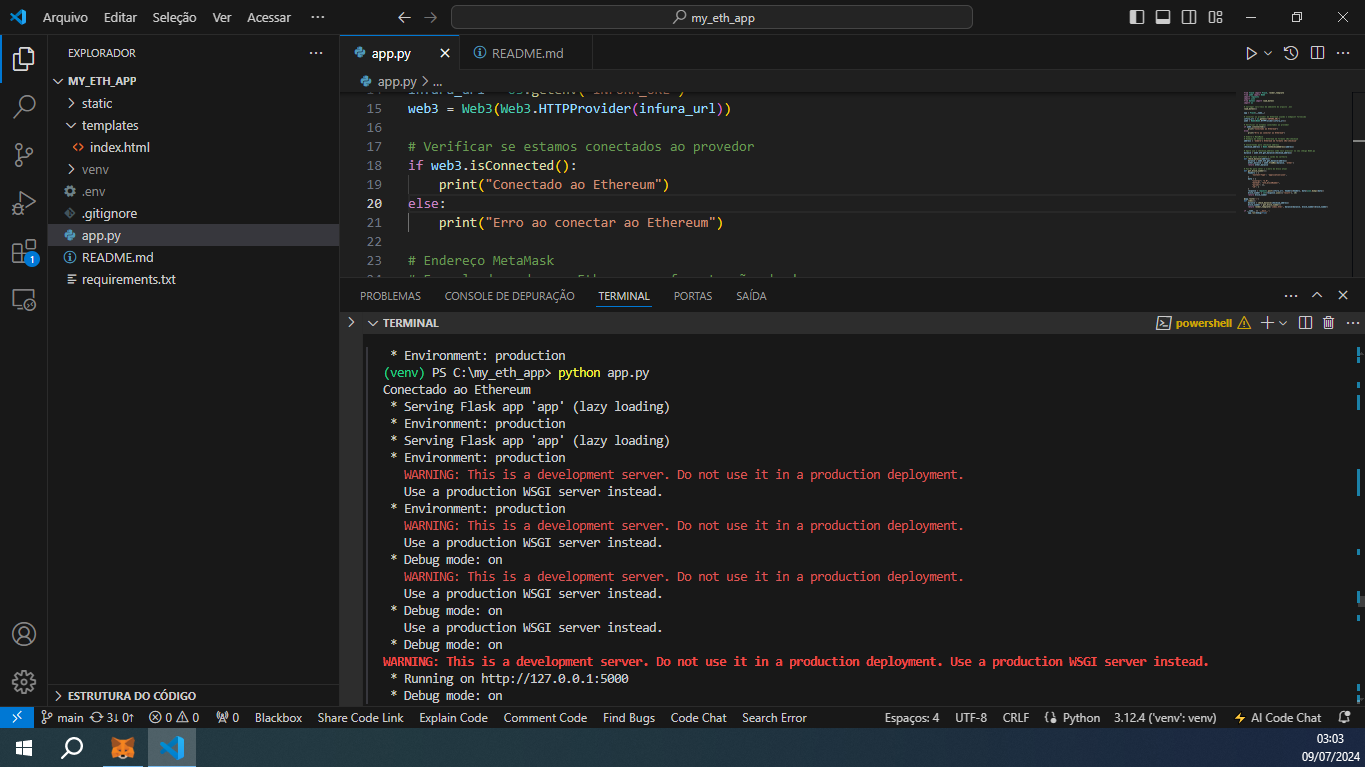Split the terminal pane
Image resolution: width=1365 pixels, height=767 pixels.
[x=1305, y=323]
